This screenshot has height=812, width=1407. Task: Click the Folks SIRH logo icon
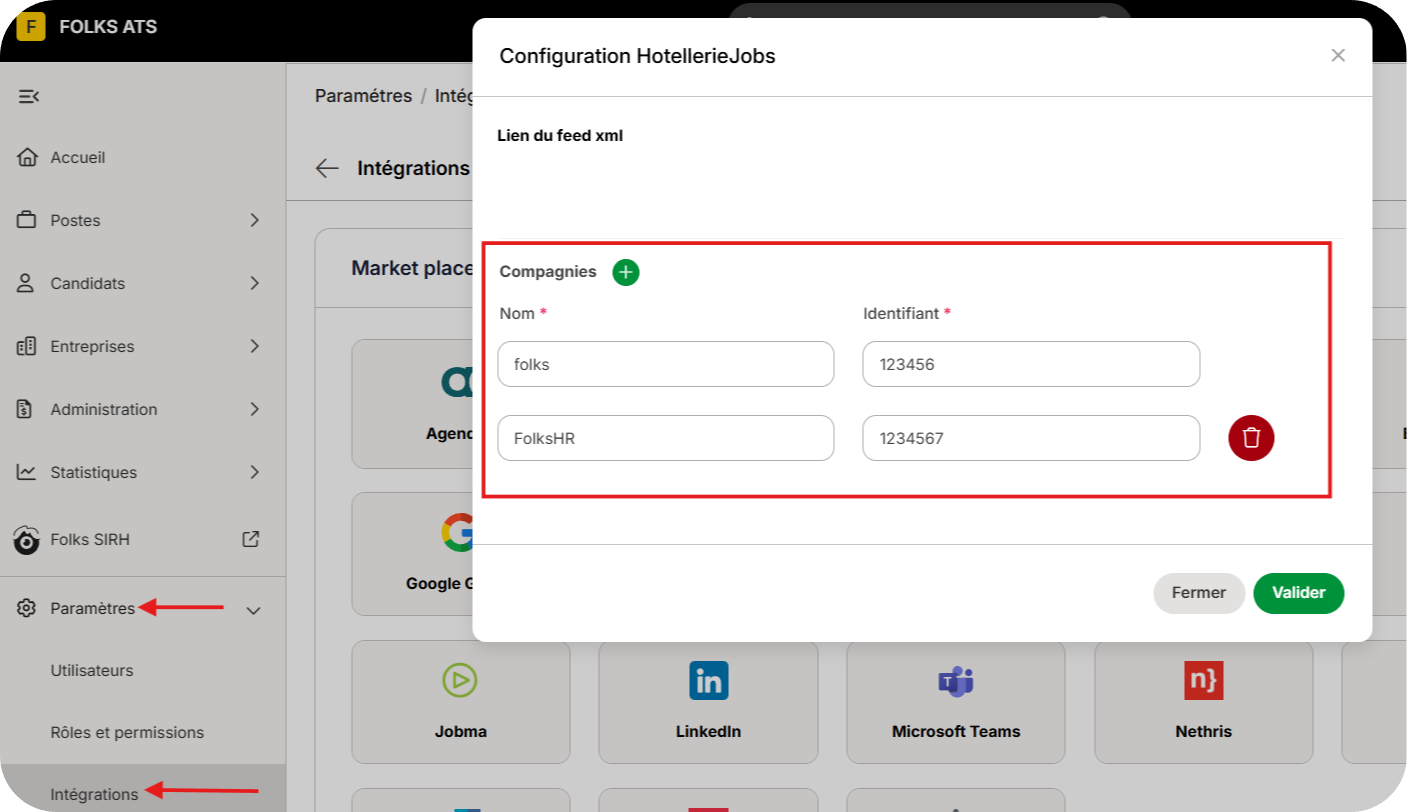(x=27, y=540)
